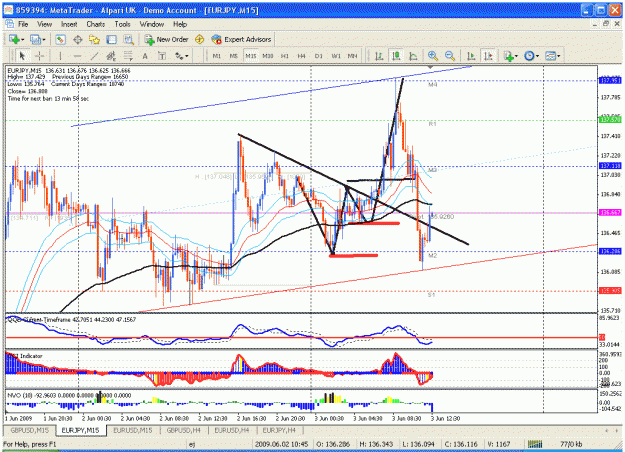
Task: Select the Text 'A' tool
Action: coord(145,56)
